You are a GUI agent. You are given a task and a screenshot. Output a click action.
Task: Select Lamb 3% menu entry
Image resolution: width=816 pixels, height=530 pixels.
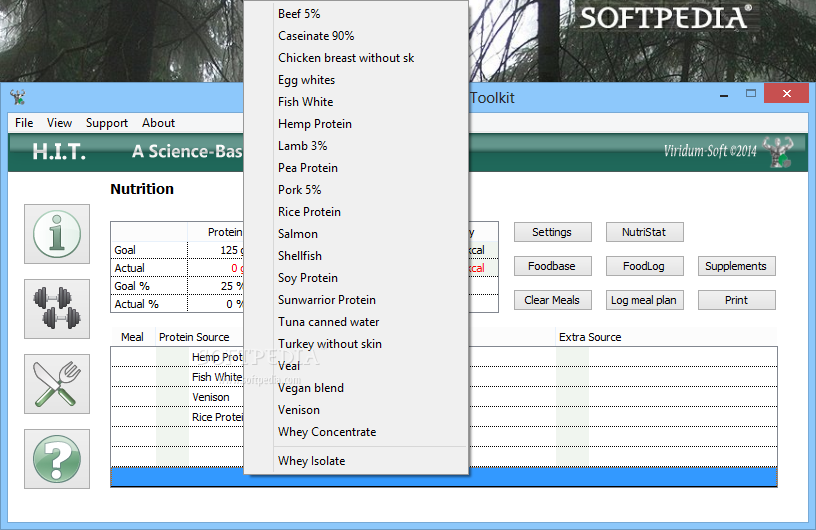point(356,146)
